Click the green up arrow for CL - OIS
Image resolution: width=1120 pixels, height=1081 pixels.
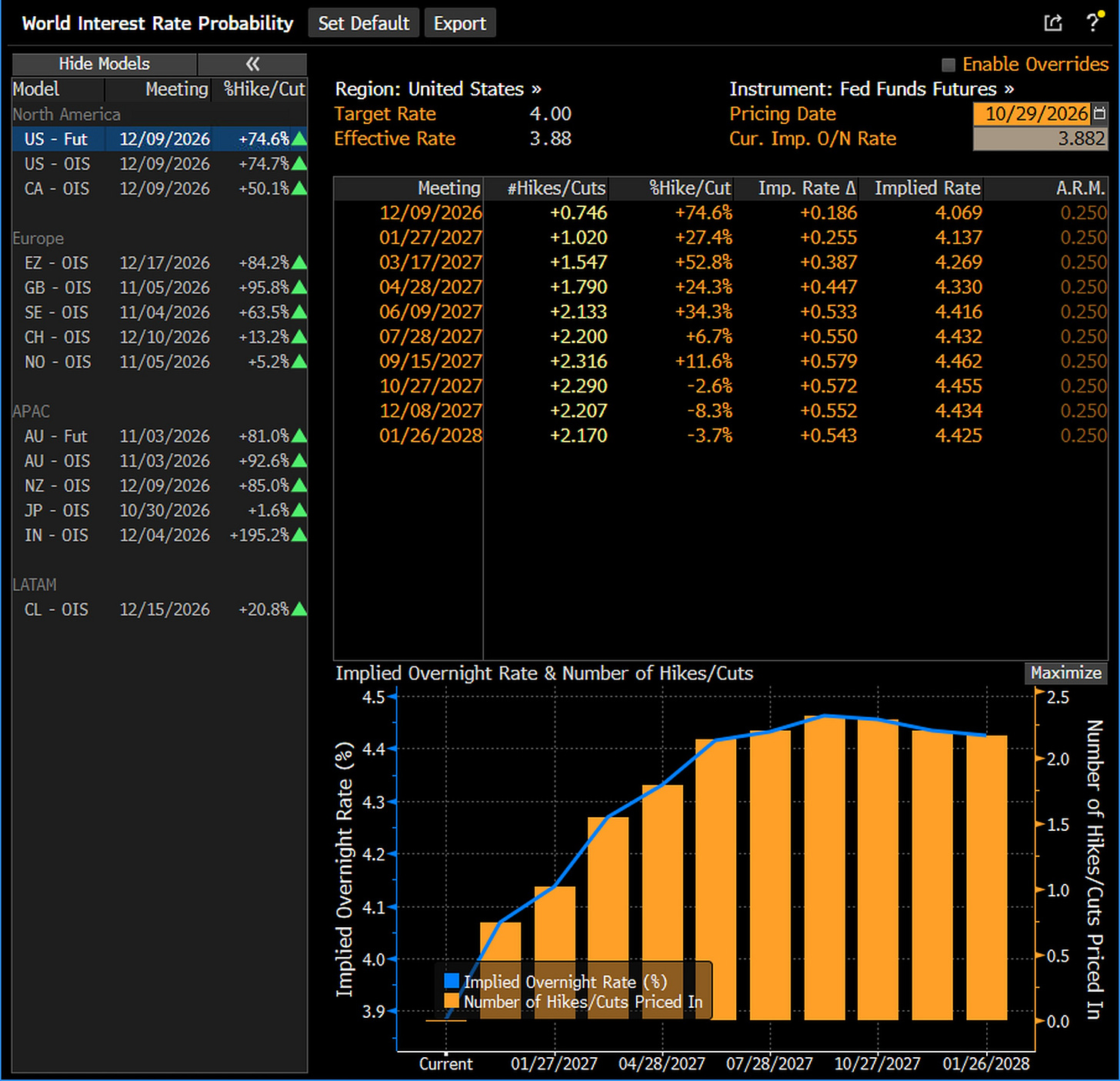pos(299,609)
